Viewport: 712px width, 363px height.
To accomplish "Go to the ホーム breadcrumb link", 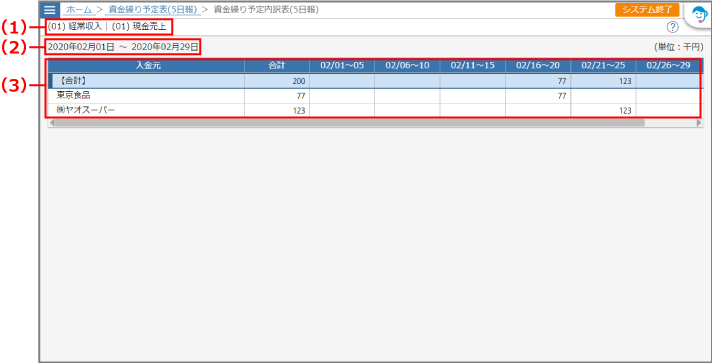I will click(x=79, y=10).
